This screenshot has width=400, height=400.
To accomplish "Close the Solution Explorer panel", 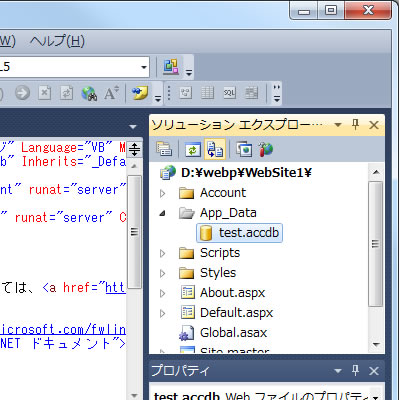I will pyautogui.click(x=374, y=125).
